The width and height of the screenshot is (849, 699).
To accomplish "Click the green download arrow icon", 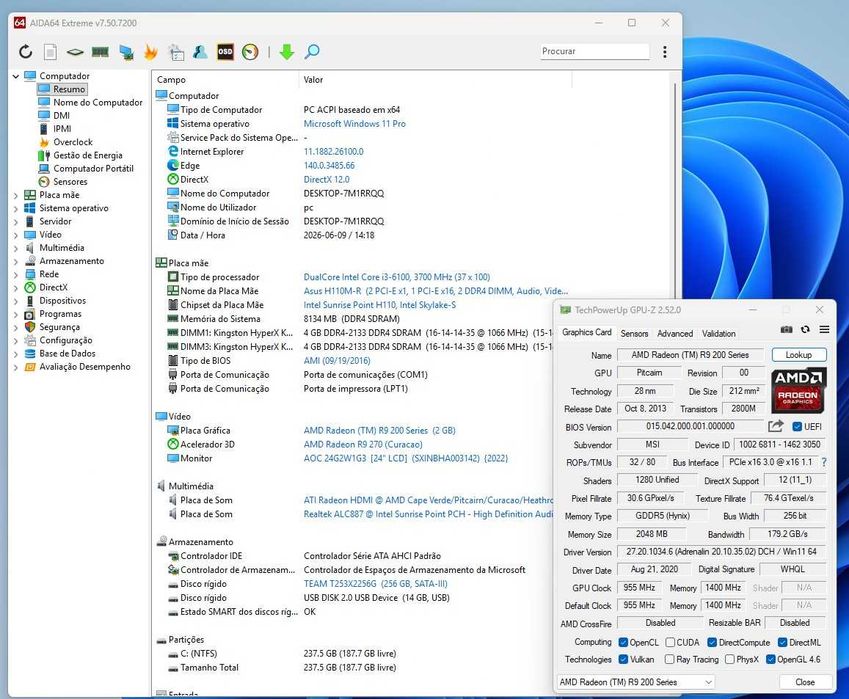I will [x=286, y=52].
